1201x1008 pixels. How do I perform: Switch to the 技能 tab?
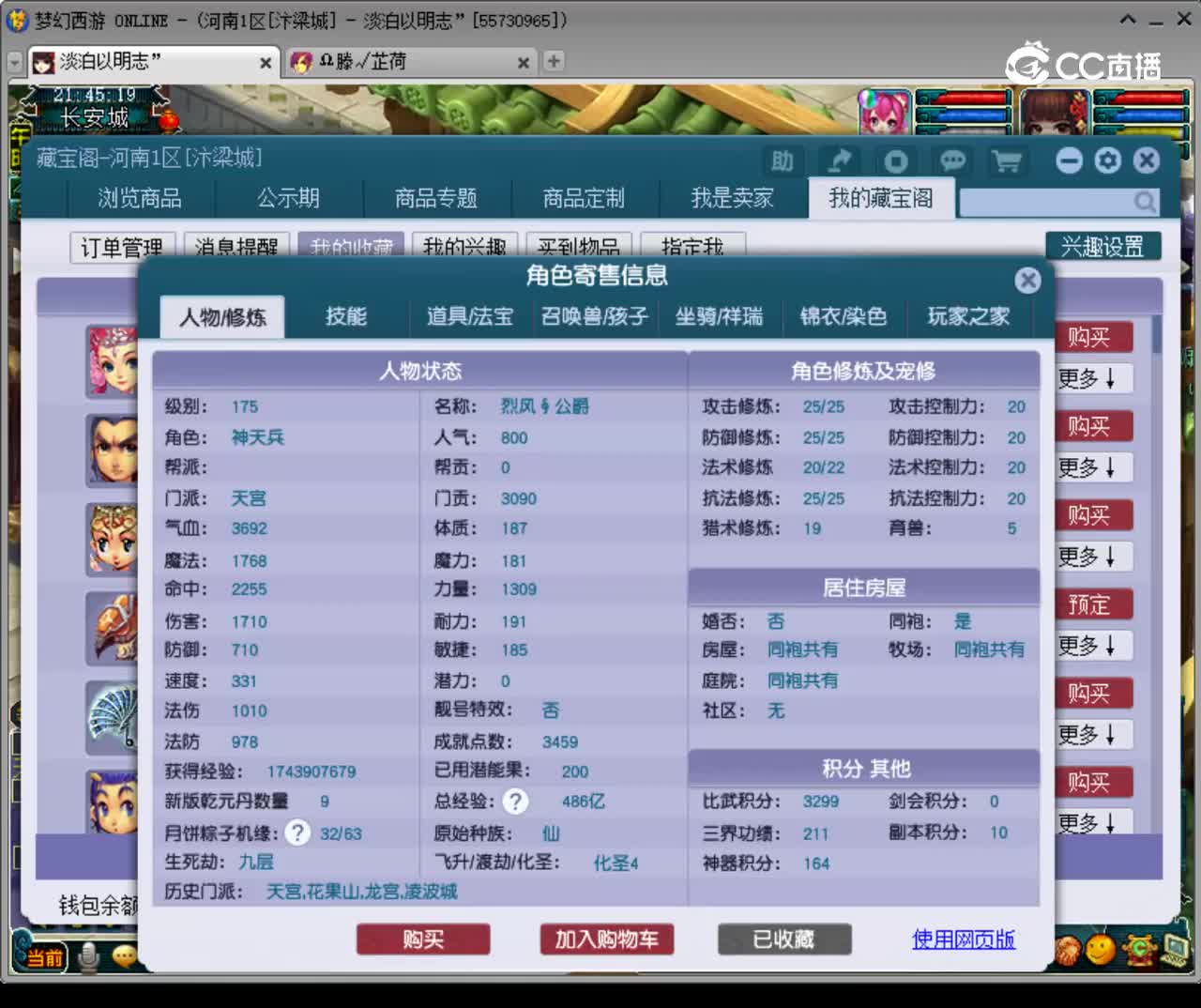coord(346,317)
